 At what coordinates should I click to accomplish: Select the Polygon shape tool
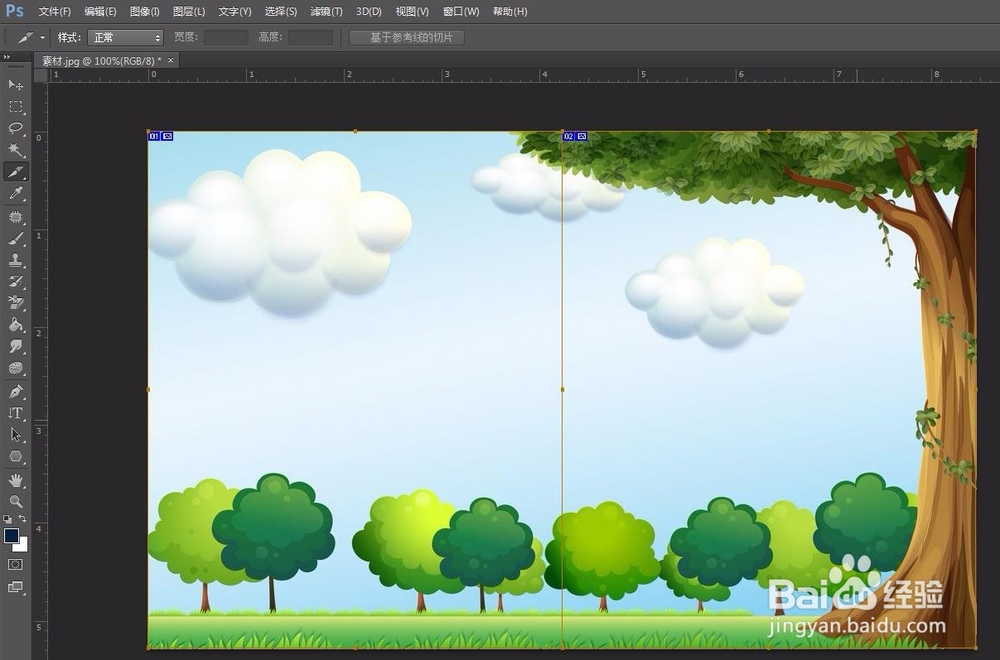(16, 457)
